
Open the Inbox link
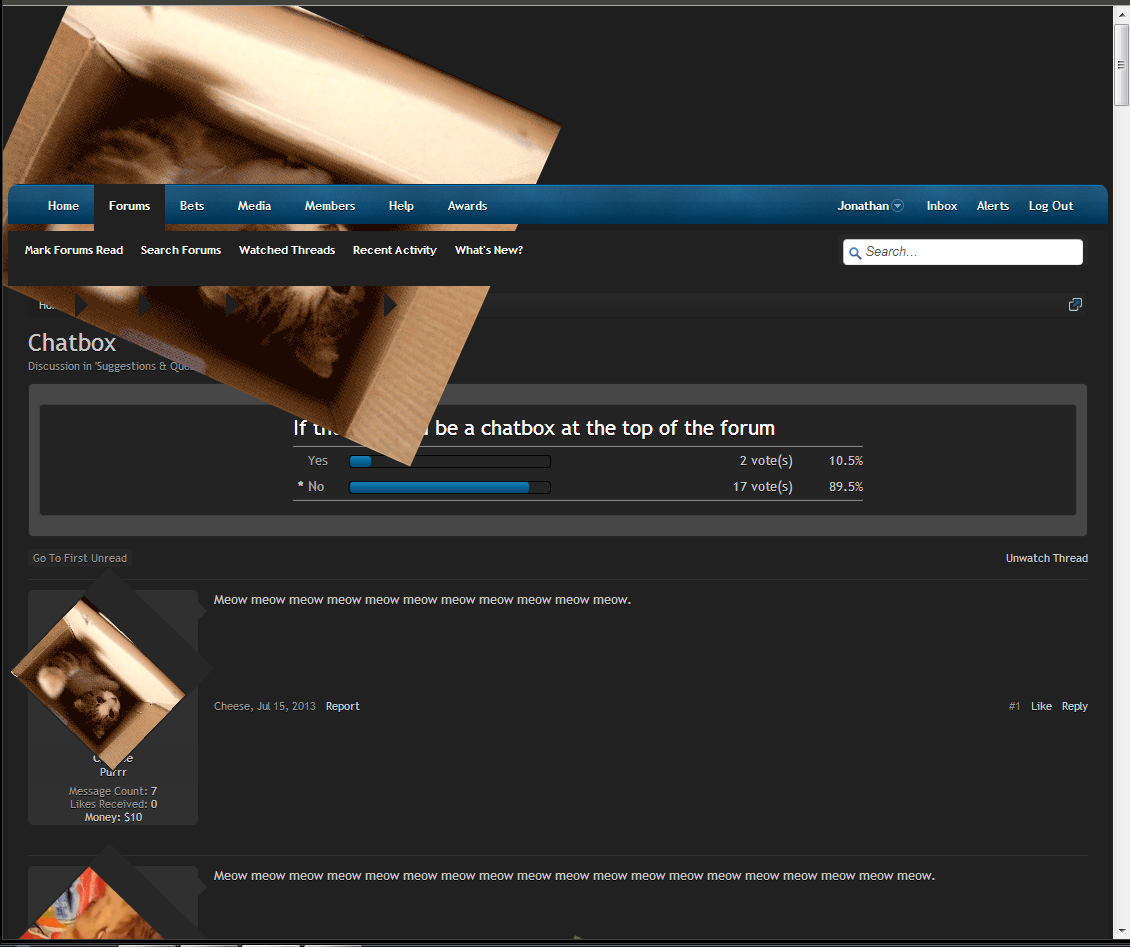tap(942, 206)
